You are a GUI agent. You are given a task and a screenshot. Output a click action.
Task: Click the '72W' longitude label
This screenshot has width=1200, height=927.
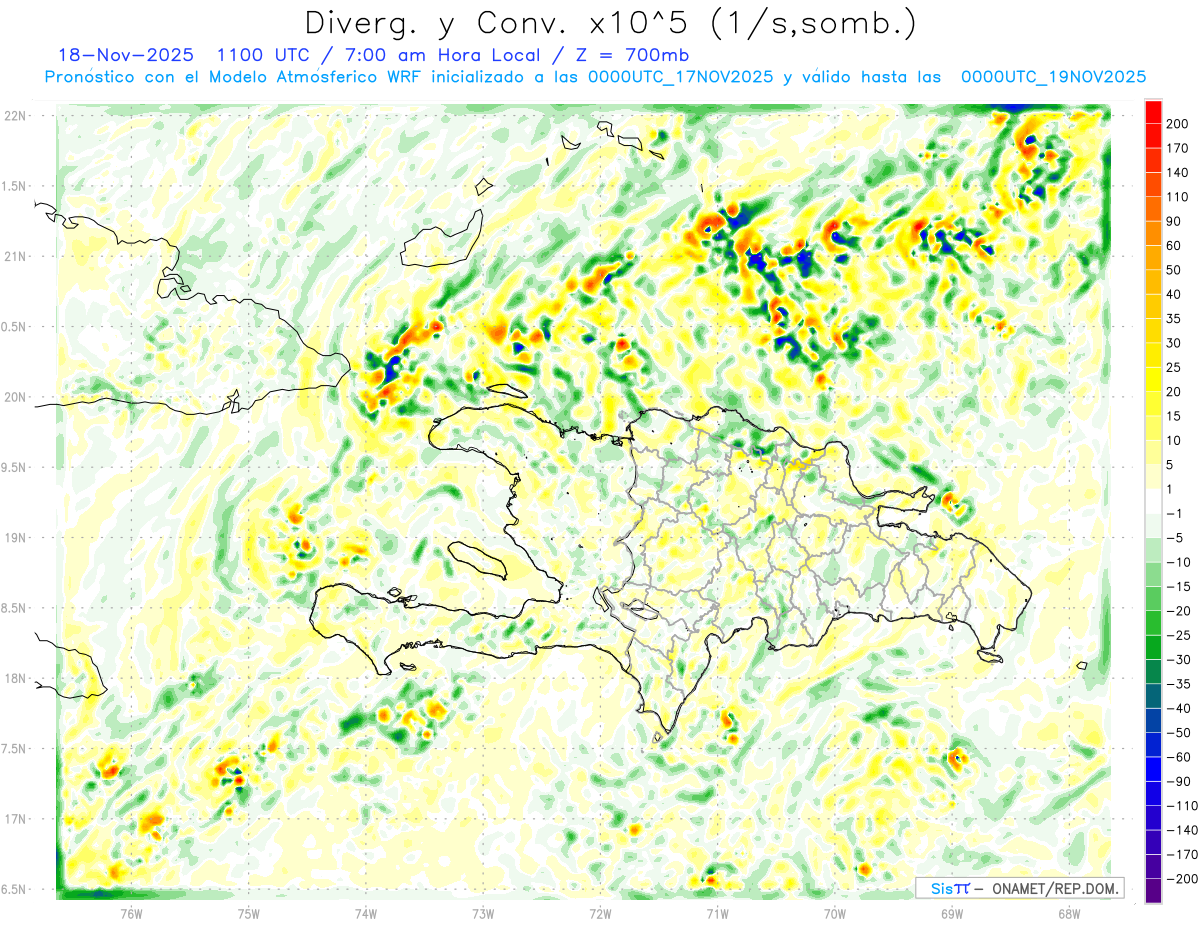coord(600,912)
